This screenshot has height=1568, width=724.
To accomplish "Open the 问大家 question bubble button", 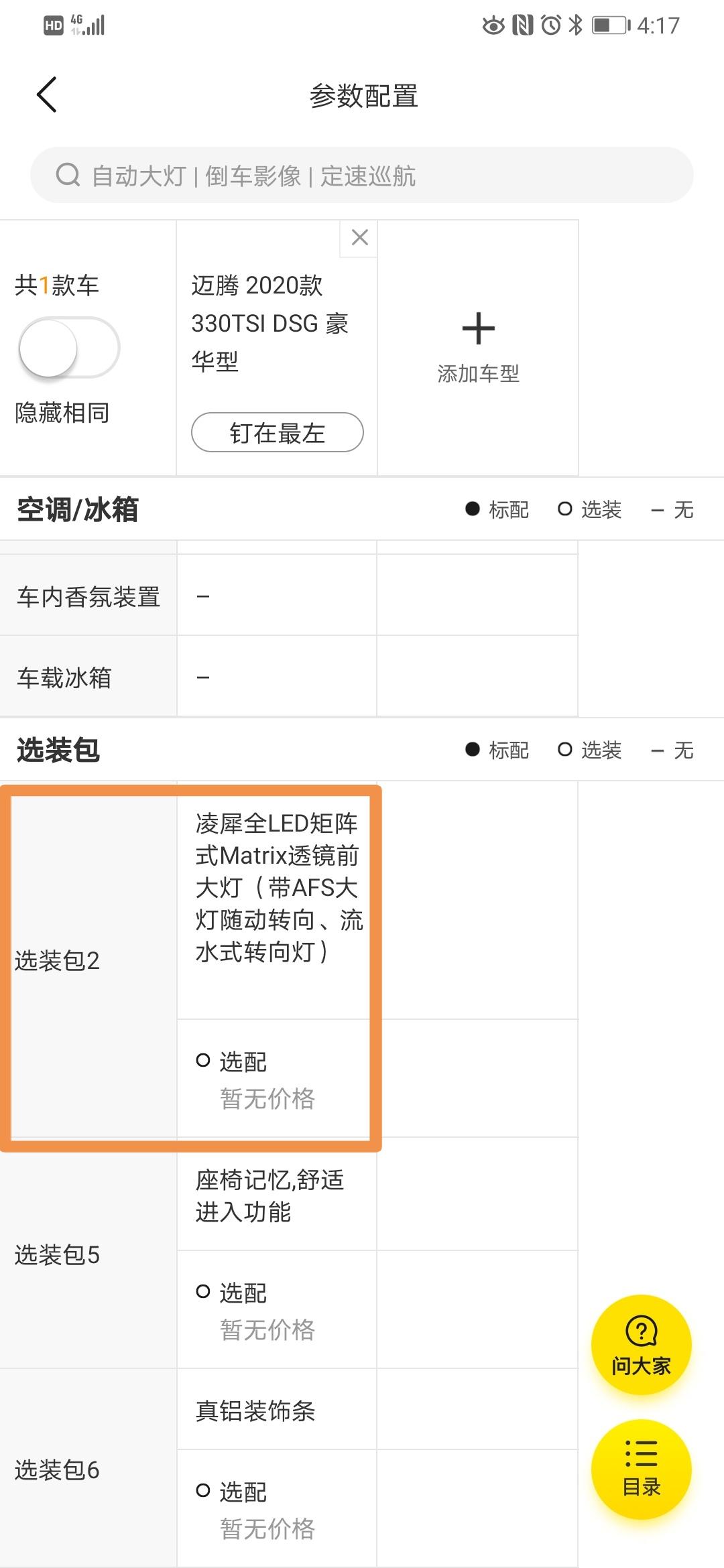I will tap(641, 1346).
